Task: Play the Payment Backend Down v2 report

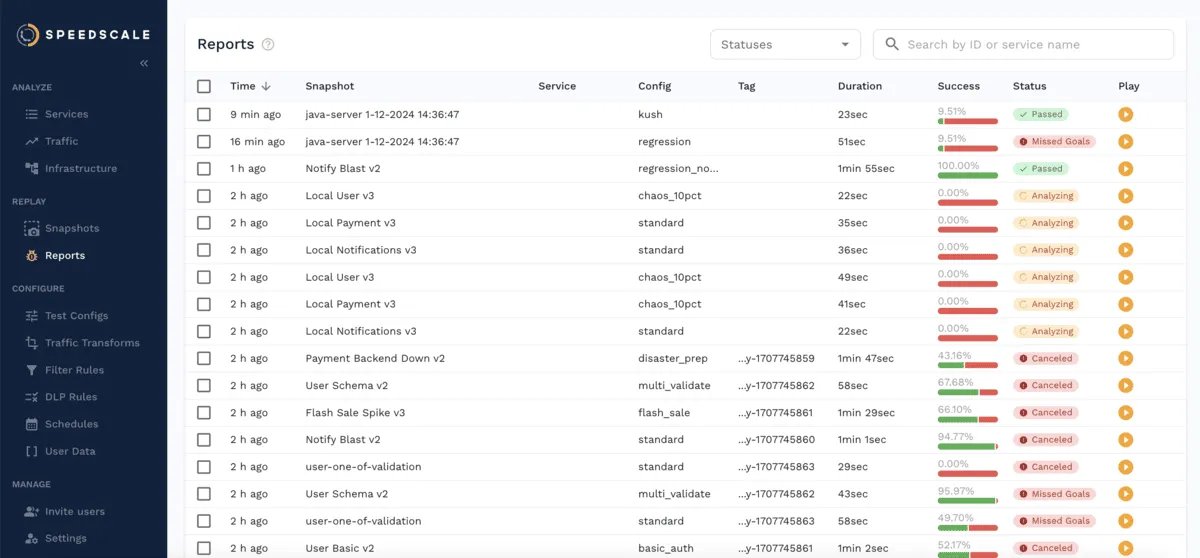Action: [x=1125, y=358]
